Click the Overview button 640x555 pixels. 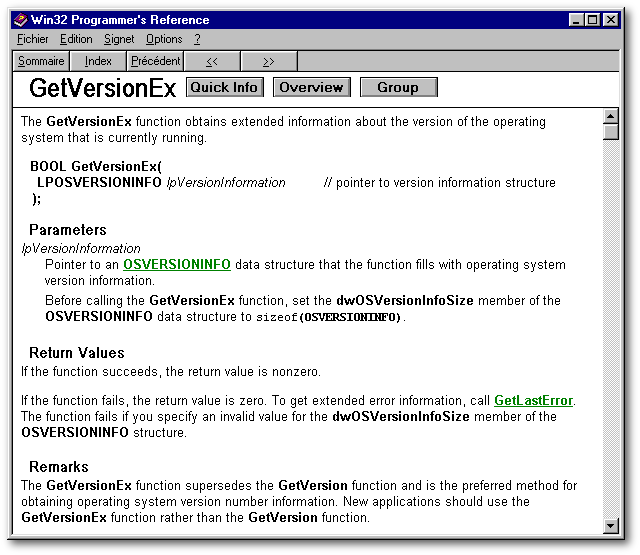click(x=311, y=87)
